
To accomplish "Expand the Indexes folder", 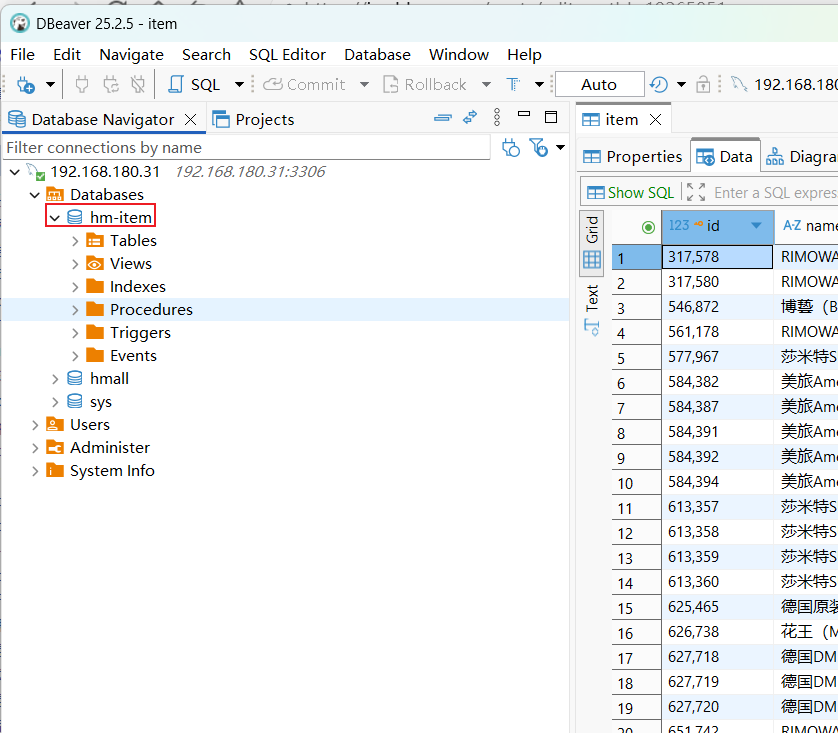I will pos(75,287).
